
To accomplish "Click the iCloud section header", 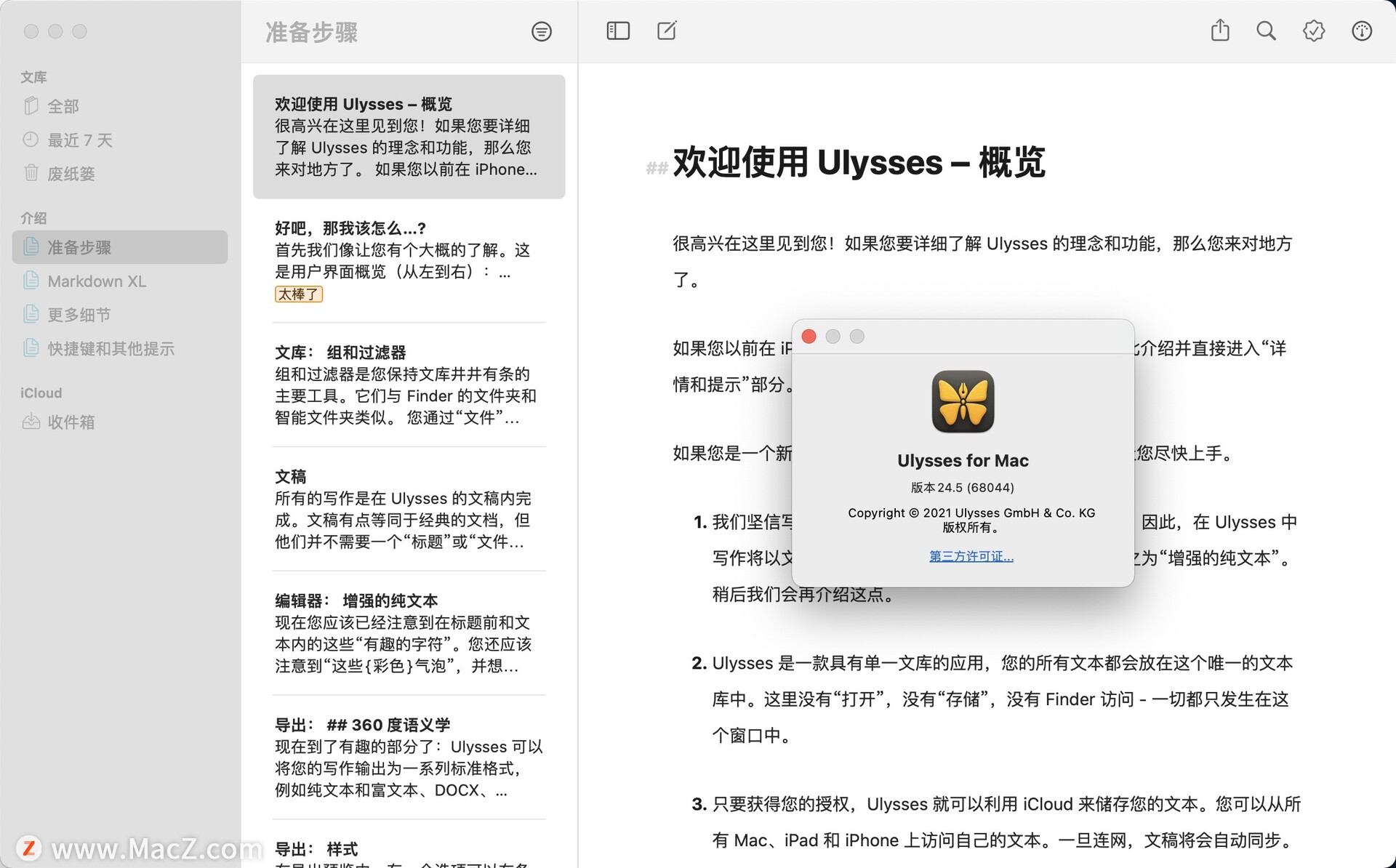I will click(41, 393).
